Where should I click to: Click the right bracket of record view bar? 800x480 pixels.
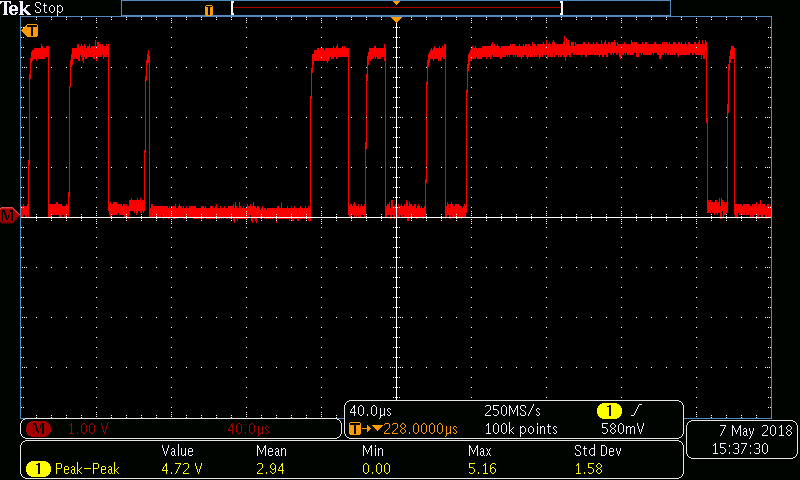click(x=561, y=8)
